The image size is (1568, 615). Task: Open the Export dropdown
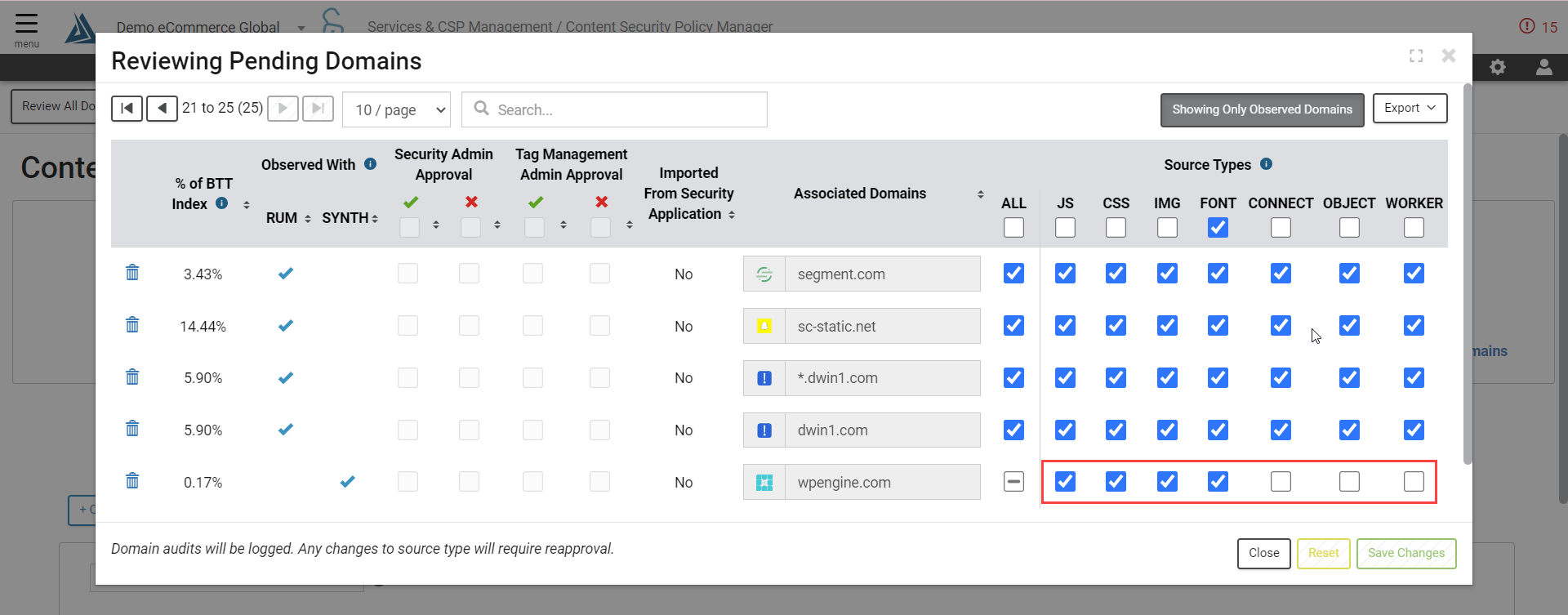pos(1410,108)
